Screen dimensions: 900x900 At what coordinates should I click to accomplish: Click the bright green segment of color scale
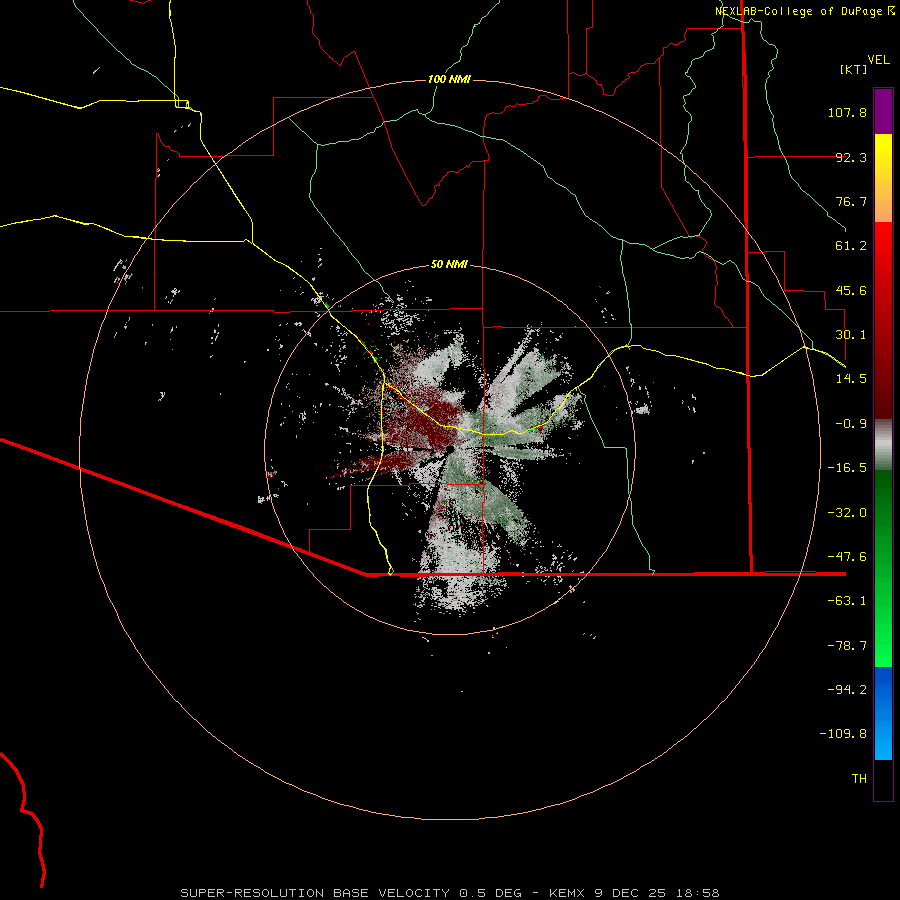click(x=883, y=568)
